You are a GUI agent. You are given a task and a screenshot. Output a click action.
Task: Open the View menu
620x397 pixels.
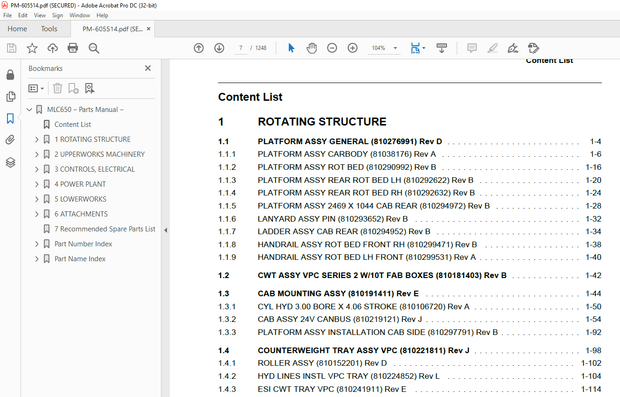pyautogui.click(x=40, y=15)
